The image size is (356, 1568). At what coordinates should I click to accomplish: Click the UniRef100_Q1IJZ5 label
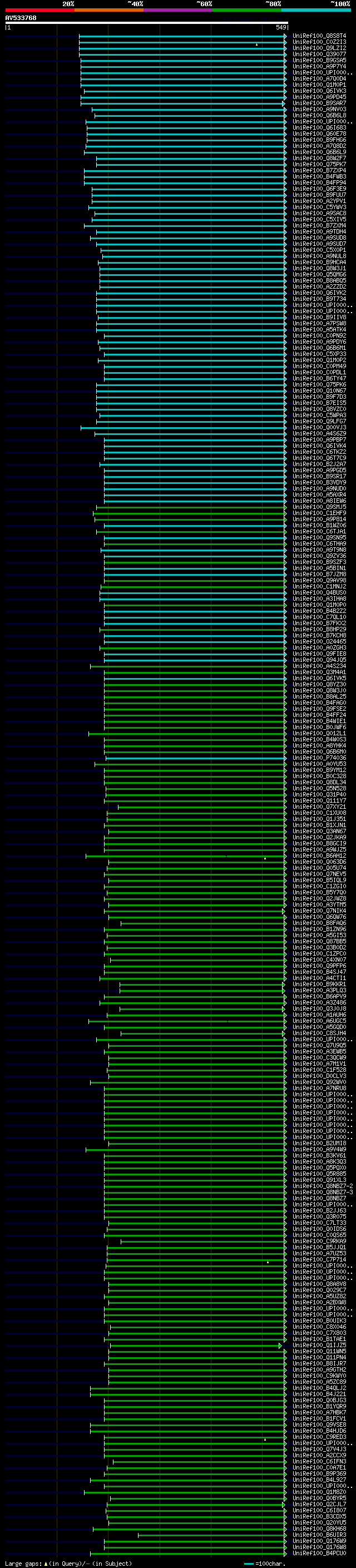[x=319, y=1345]
